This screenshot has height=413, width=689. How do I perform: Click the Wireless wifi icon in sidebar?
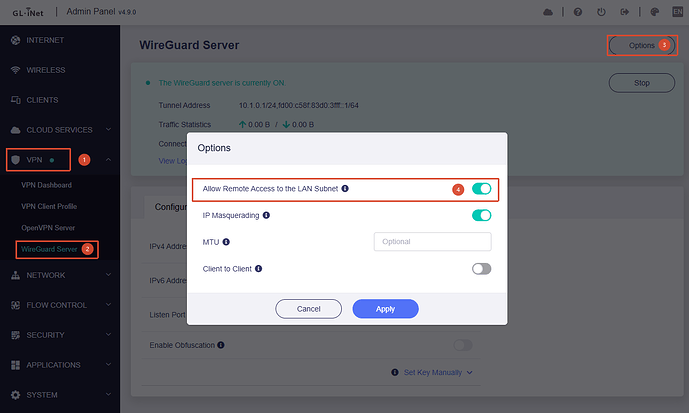click(15, 70)
